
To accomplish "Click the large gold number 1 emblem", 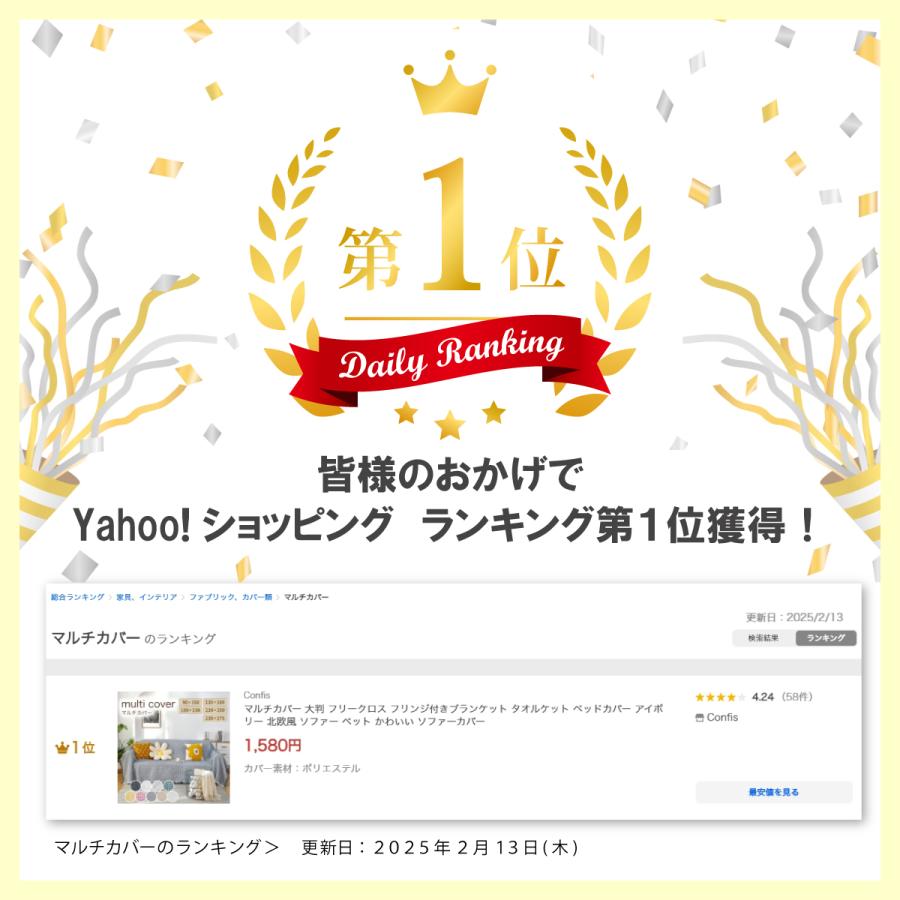I will pos(451,224).
